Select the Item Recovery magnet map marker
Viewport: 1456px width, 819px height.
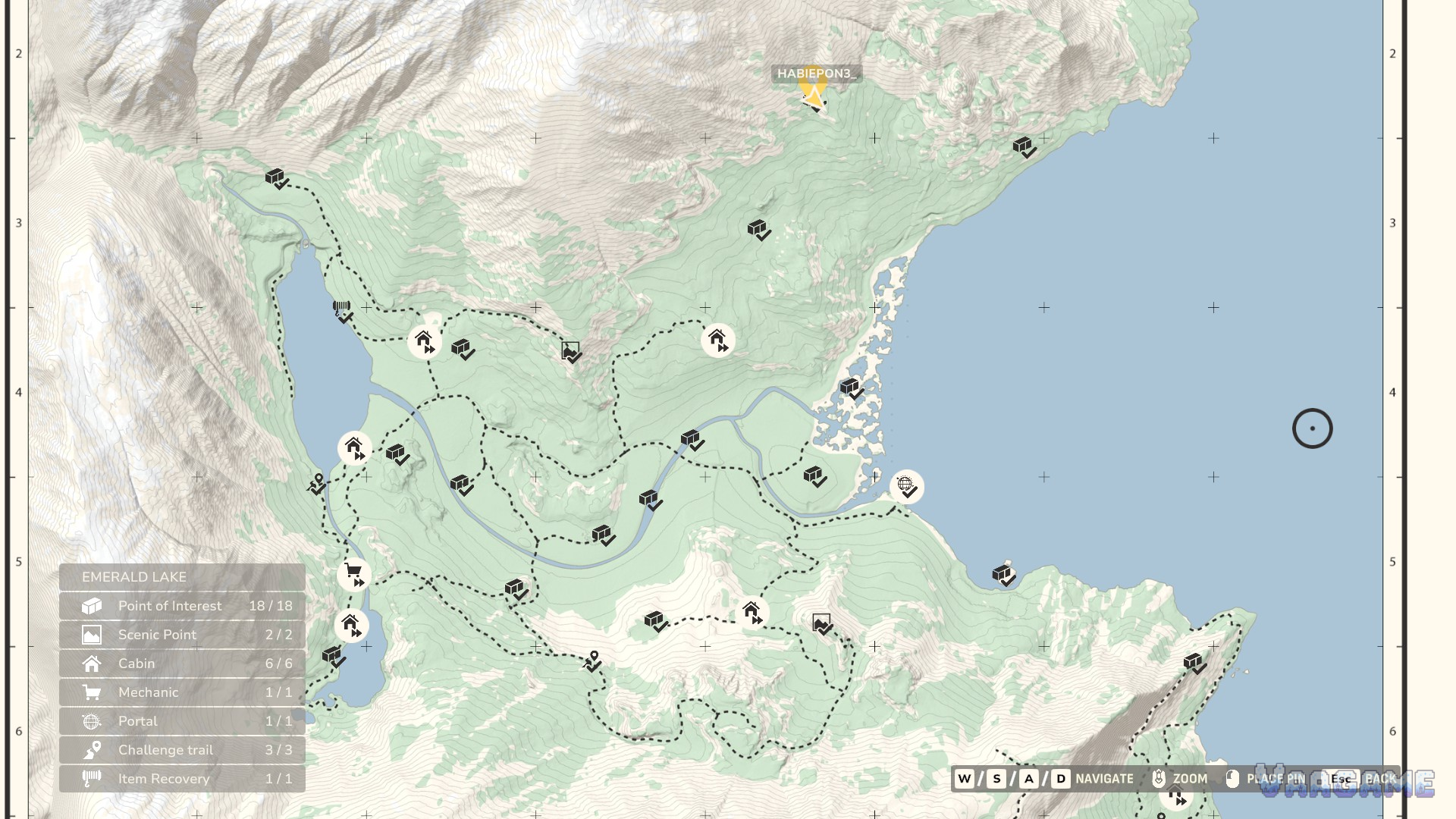(x=343, y=310)
